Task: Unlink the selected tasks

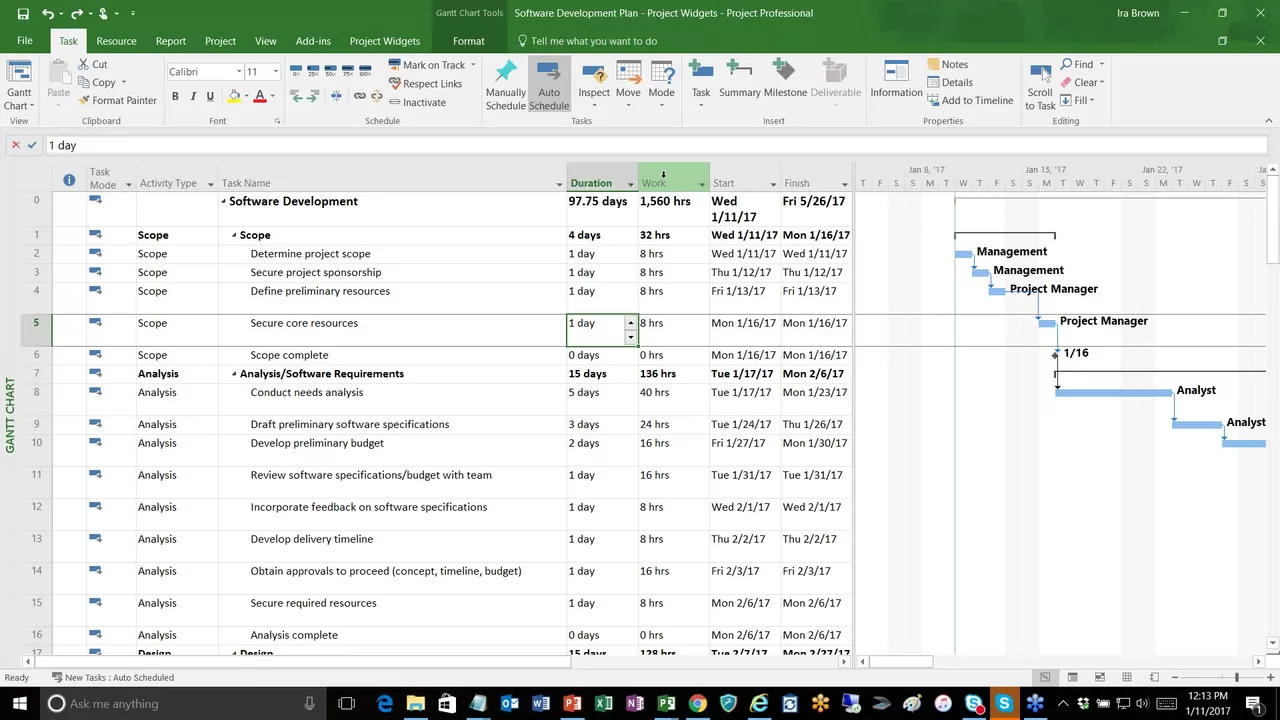Action: (x=376, y=96)
